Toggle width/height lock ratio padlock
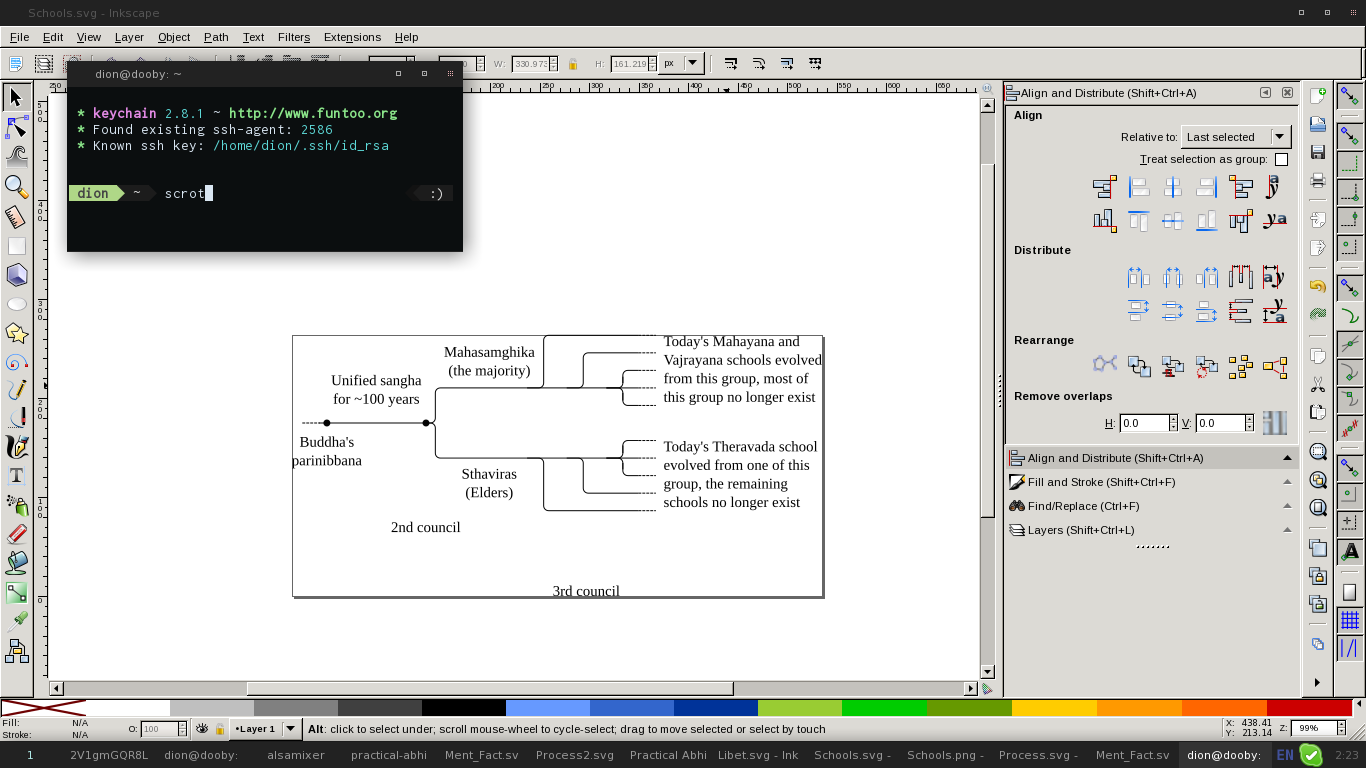The width and height of the screenshot is (1366, 768). 573,64
